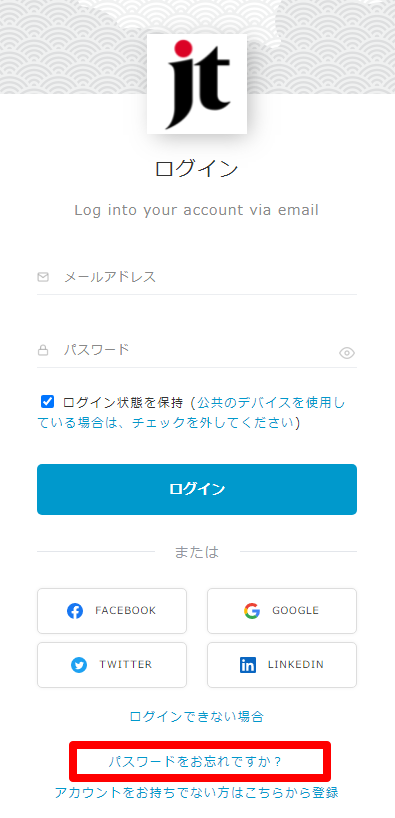Screen dimensions: 395x818
Task: Click the blue ログイン button
Action: pos(197,489)
